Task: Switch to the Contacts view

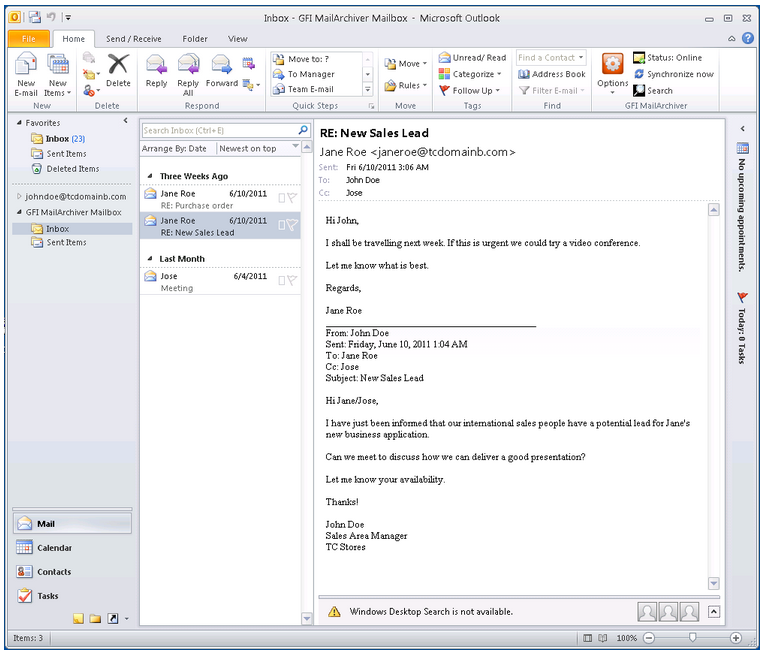Action: coord(72,571)
